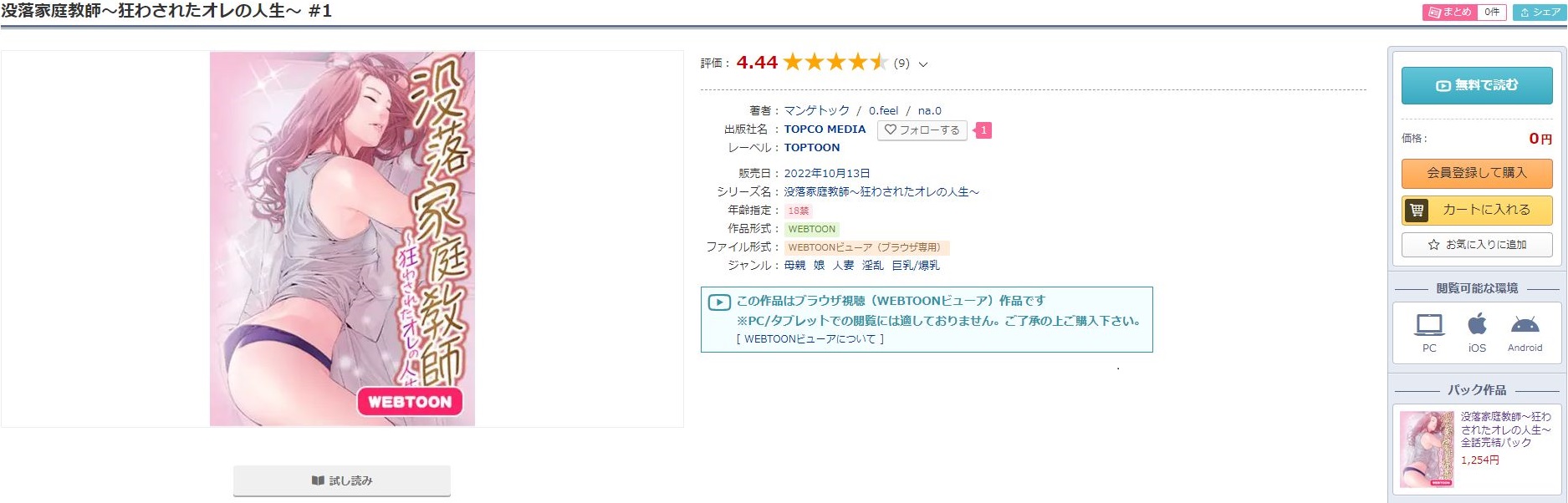Open the TOPCO MEDIA publisher link
The image size is (1568, 503).
click(x=825, y=130)
